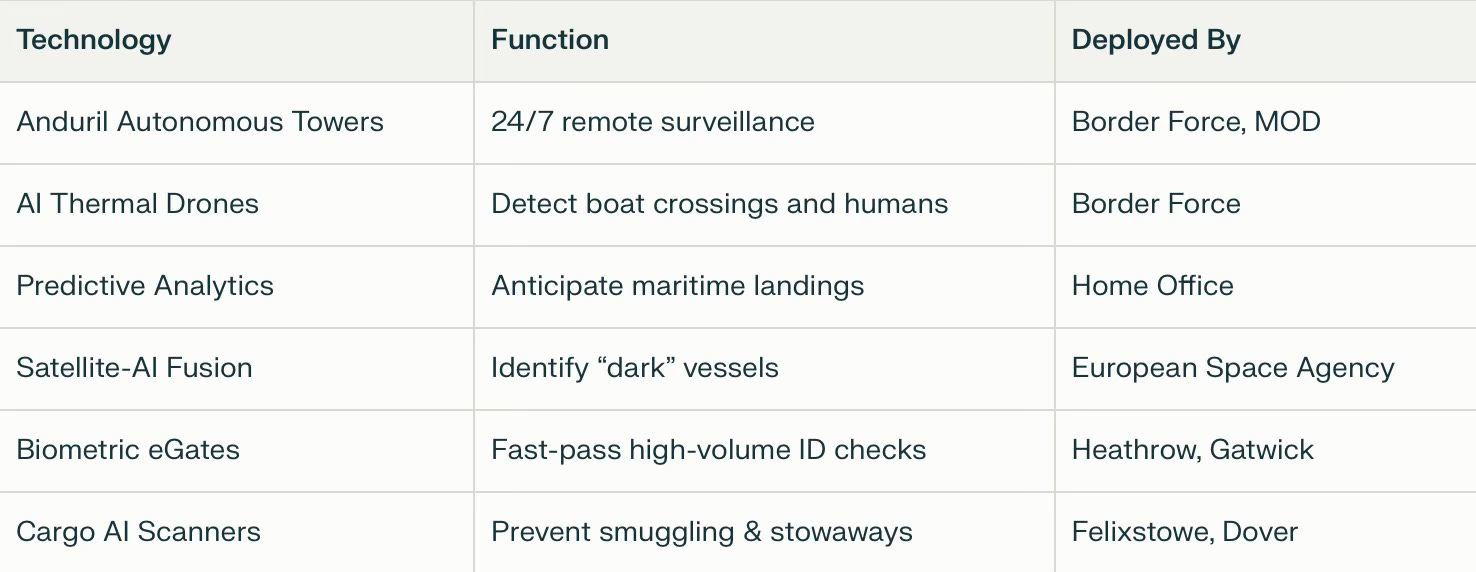Click Anticipate maritime landings cell
Screen dimensions: 1476x572
pyautogui.click(x=764, y=287)
